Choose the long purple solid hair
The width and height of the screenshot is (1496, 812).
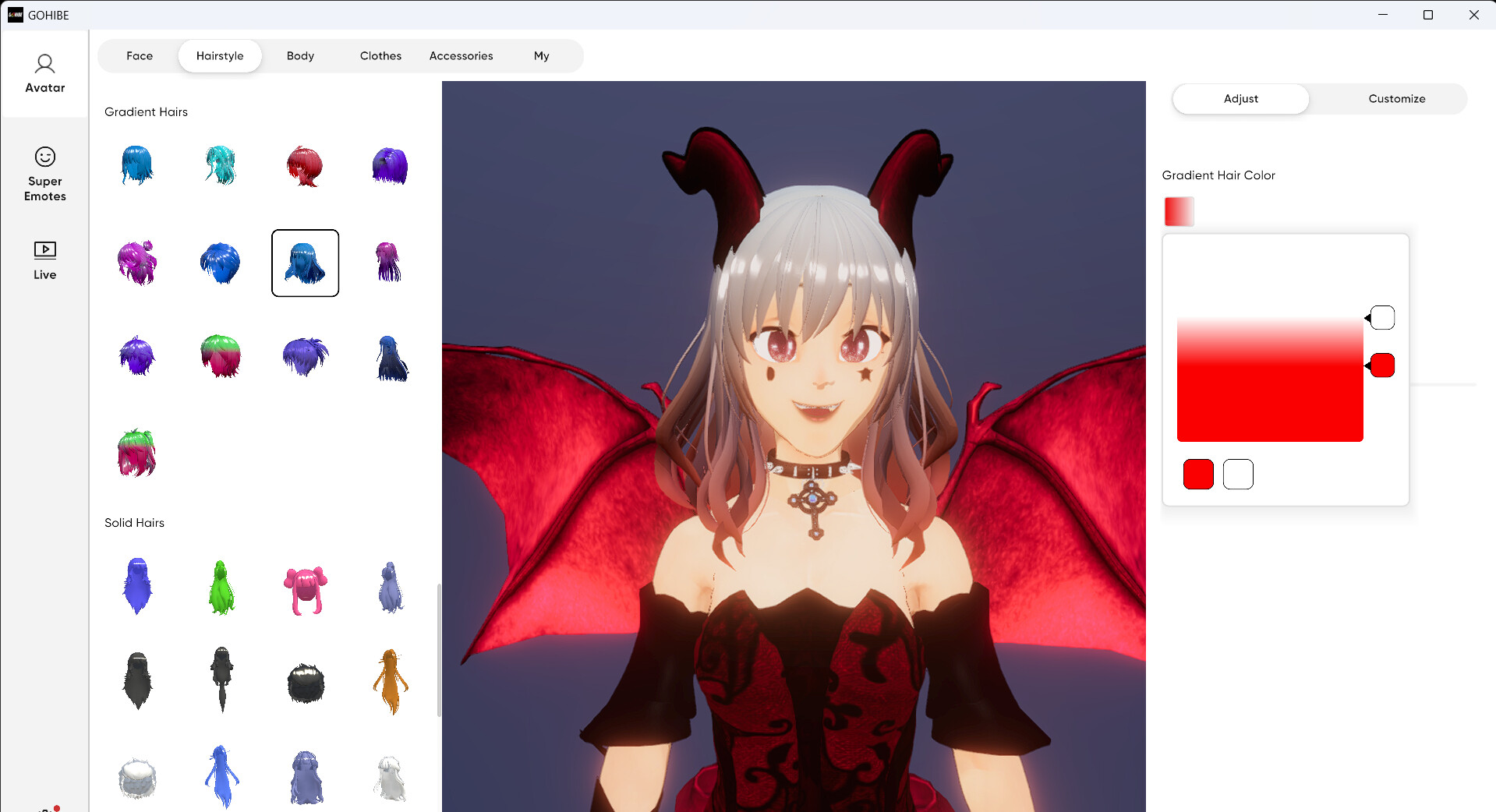[137, 586]
